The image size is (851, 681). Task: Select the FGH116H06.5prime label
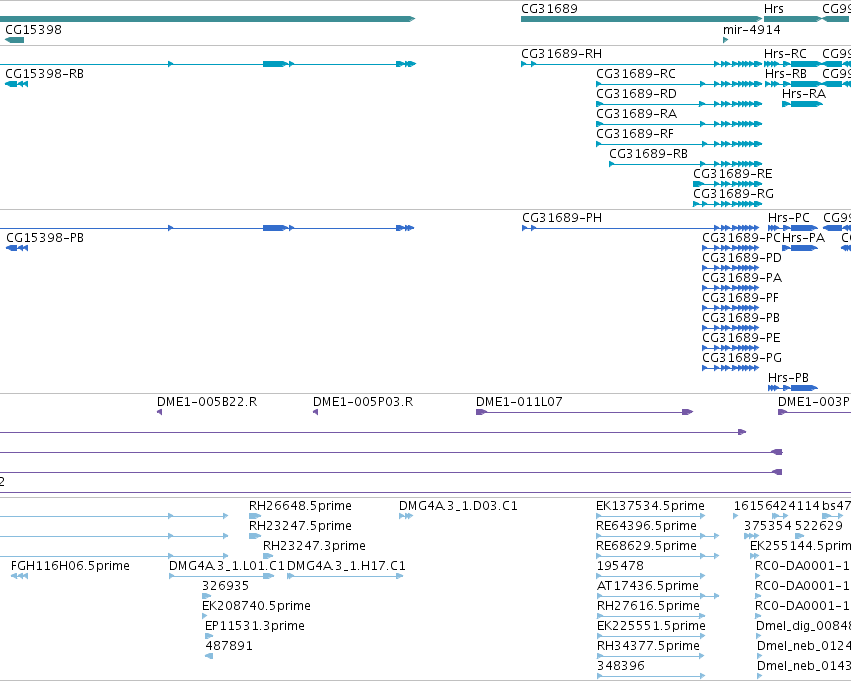[70, 566]
